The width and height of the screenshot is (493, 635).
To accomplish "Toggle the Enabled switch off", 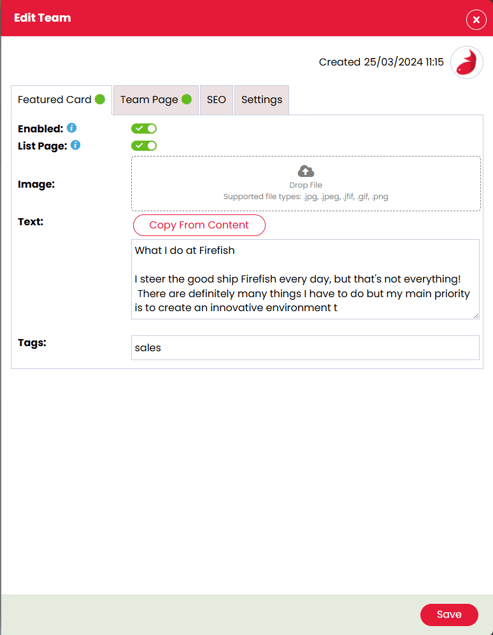I will [144, 128].
